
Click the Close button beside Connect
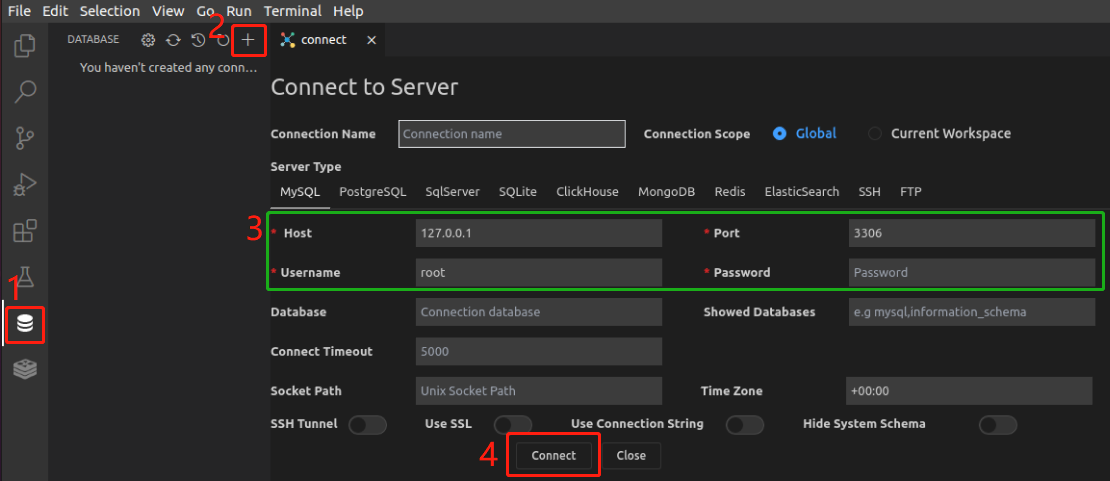tap(631, 456)
